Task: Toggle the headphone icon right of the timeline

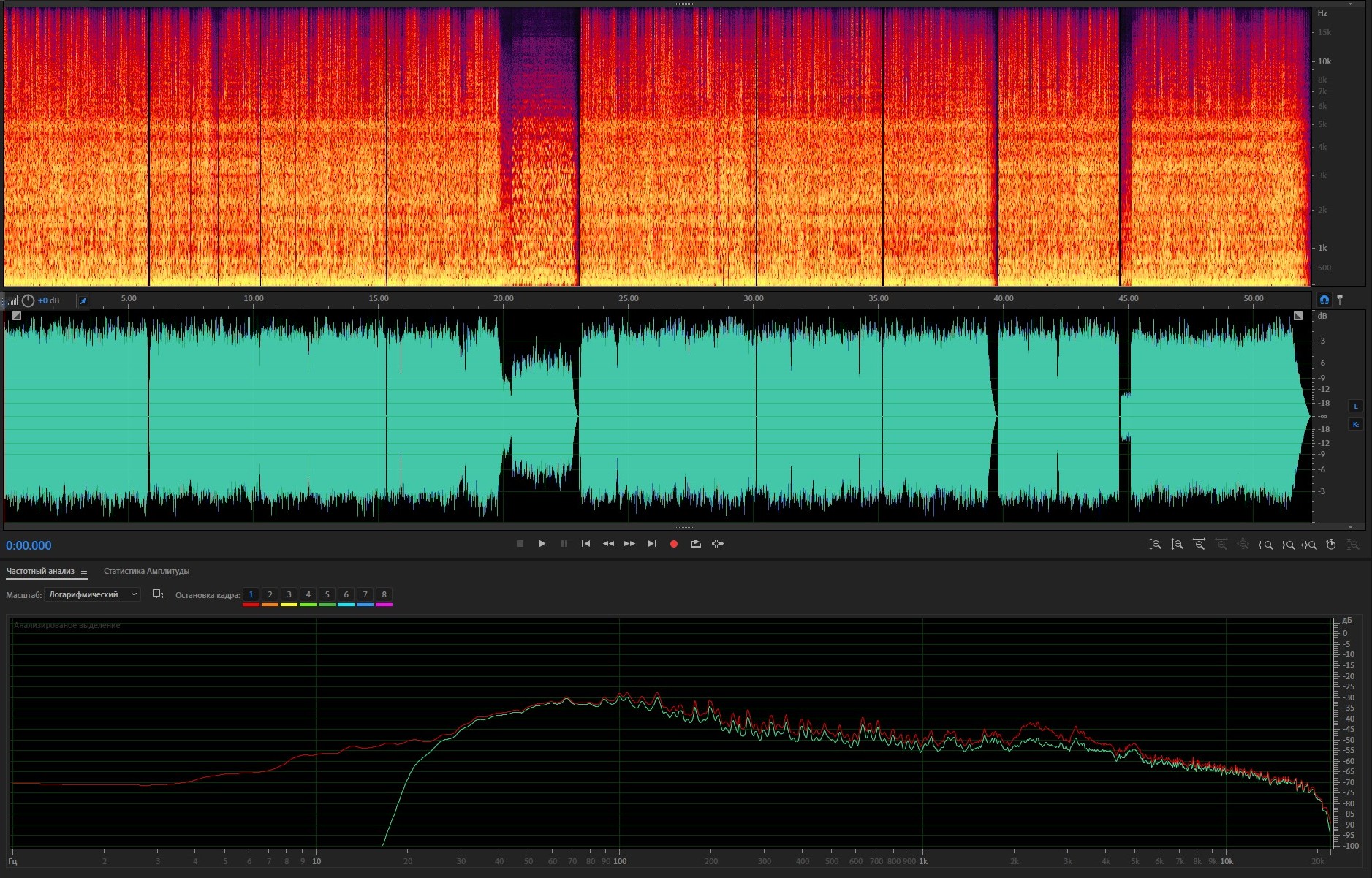Action: pos(1324,300)
